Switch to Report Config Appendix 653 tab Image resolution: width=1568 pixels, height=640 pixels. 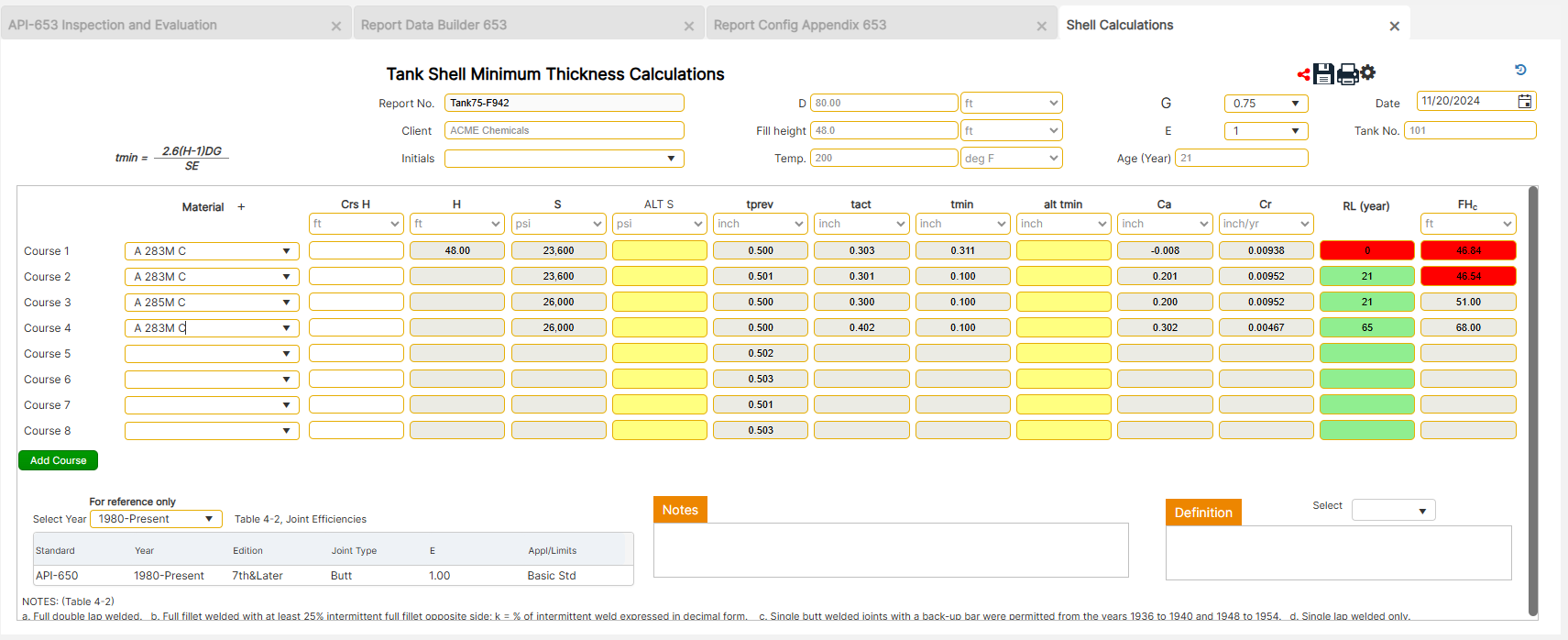point(799,26)
